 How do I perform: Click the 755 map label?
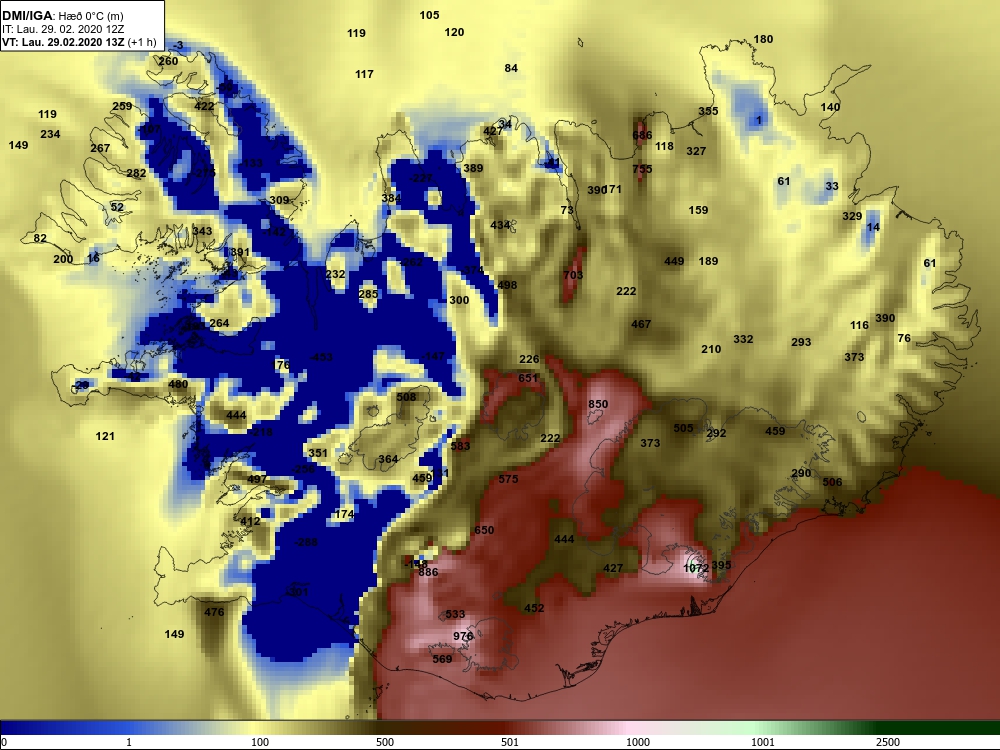[x=642, y=169]
